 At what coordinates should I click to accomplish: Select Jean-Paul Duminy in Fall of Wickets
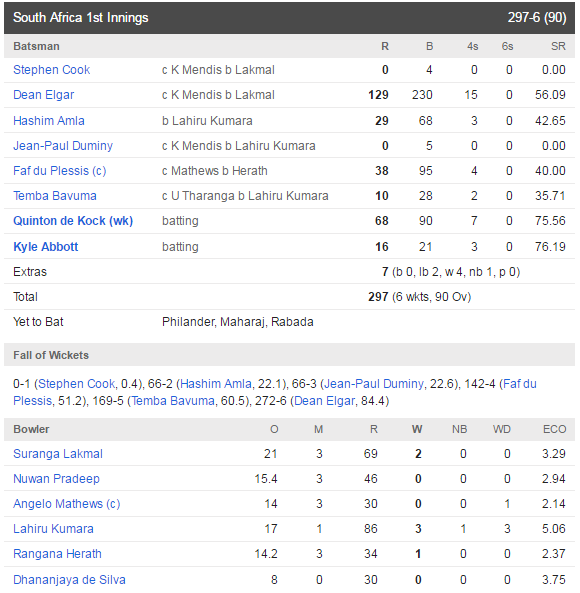[374, 384]
